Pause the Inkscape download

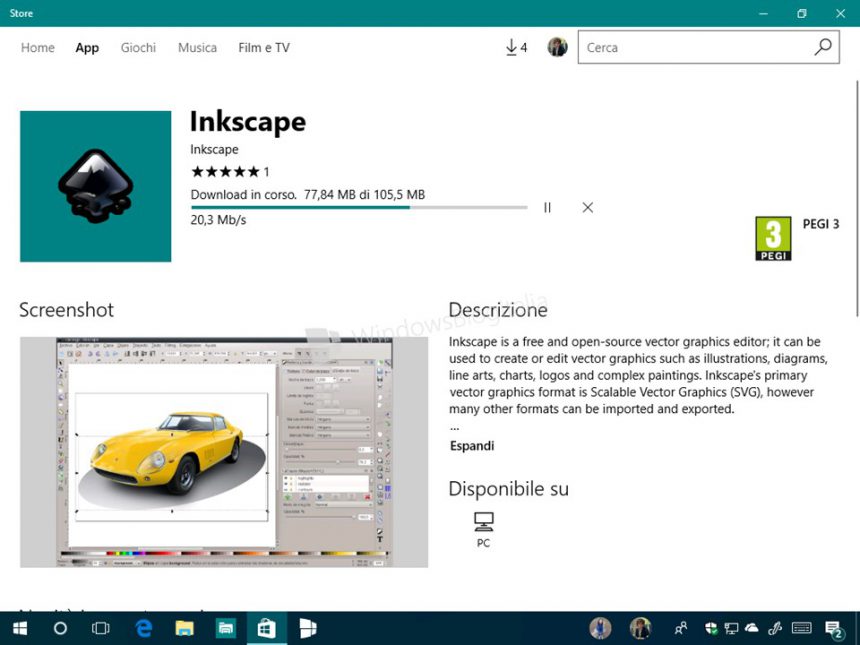coord(547,207)
